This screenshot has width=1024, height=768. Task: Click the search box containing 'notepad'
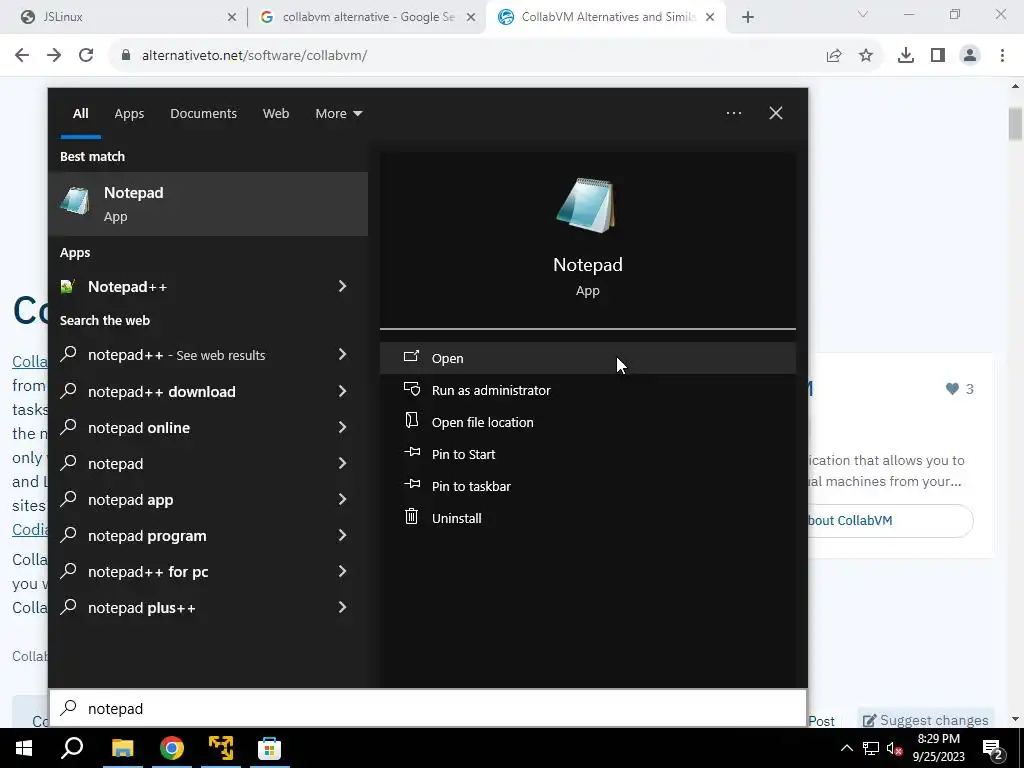[x=428, y=709]
